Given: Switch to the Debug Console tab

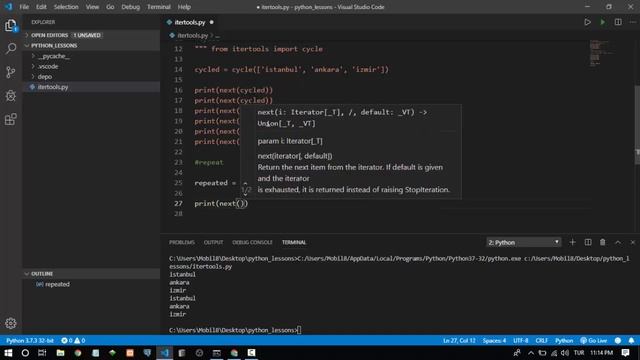Looking at the screenshot, I should pyautogui.click(x=252, y=242).
